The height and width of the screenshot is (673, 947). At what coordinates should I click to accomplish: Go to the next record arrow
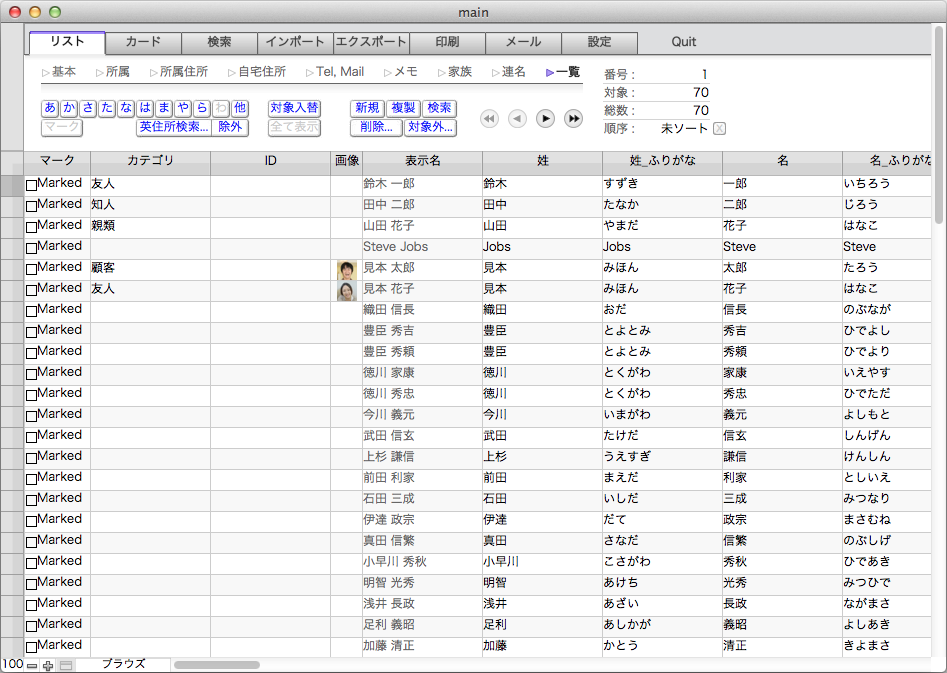[545, 119]
